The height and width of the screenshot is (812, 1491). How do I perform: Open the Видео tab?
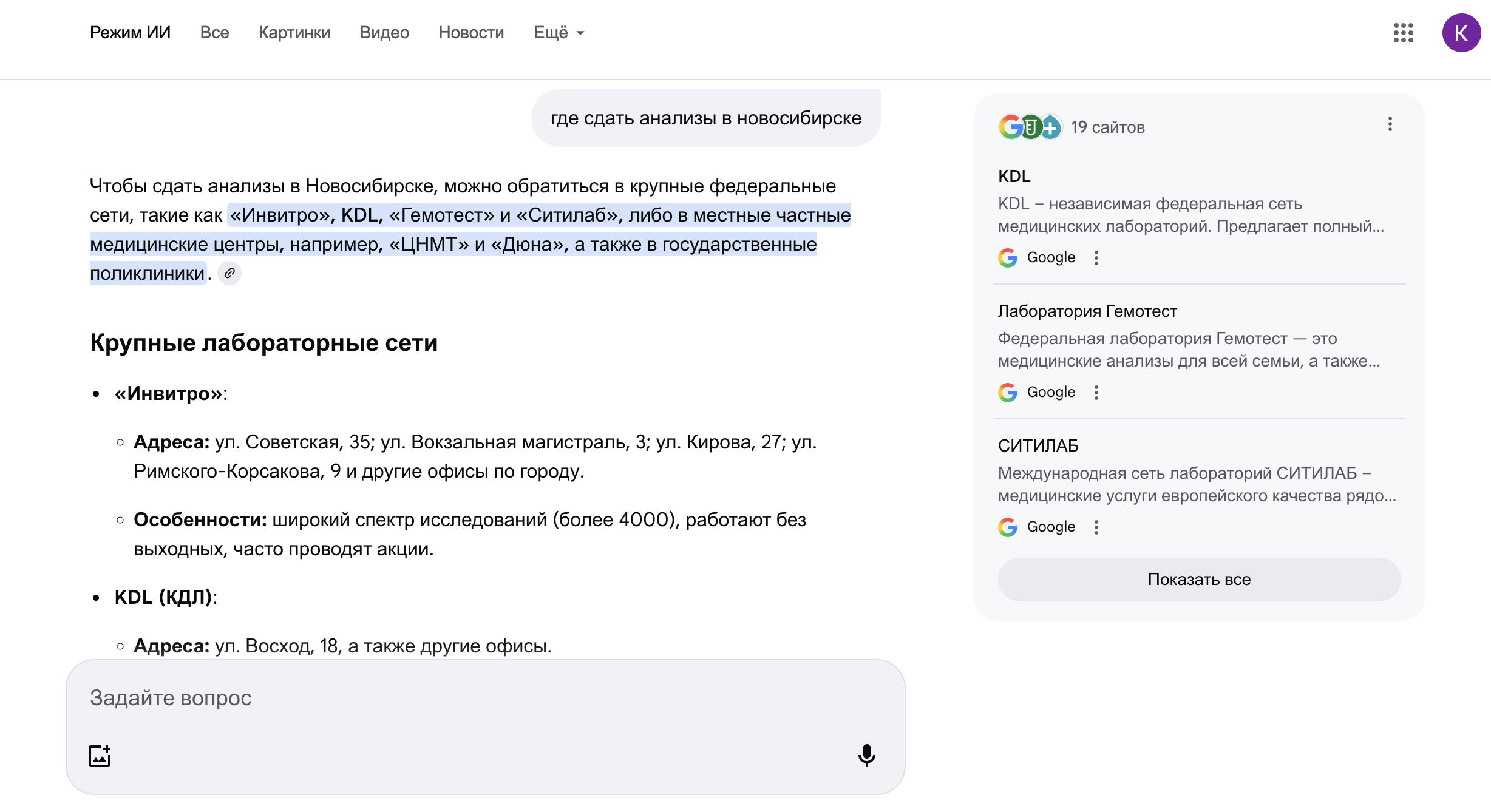384,33
